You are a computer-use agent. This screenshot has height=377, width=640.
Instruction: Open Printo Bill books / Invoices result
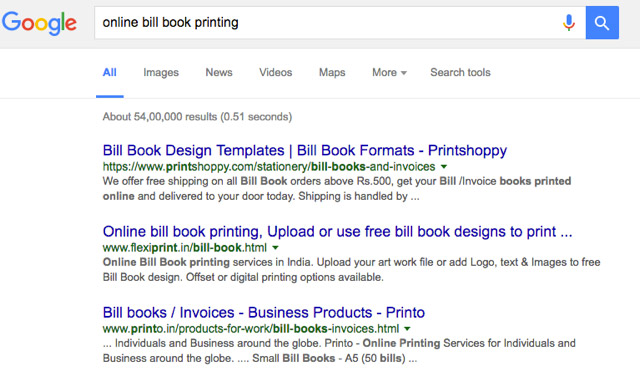264,313
